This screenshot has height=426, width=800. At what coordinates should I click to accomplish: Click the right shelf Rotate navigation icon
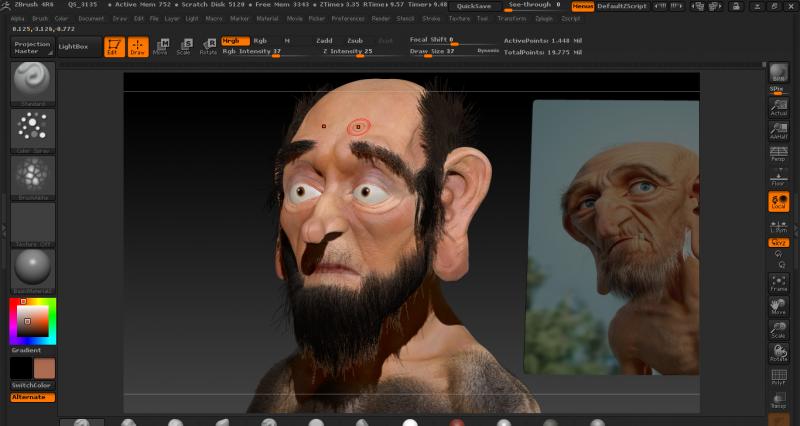779,354
